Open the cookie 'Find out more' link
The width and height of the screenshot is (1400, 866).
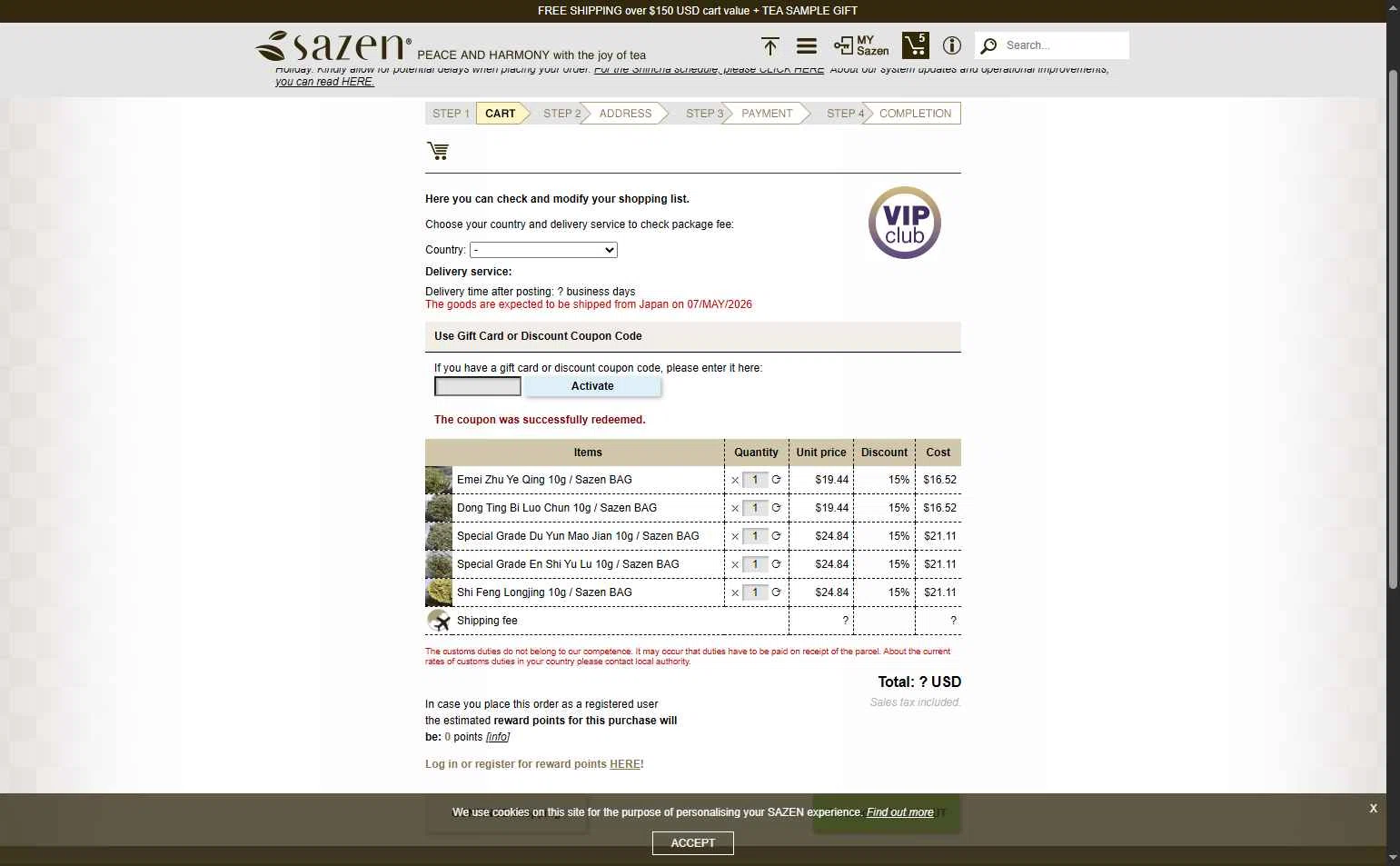[899, 812]
